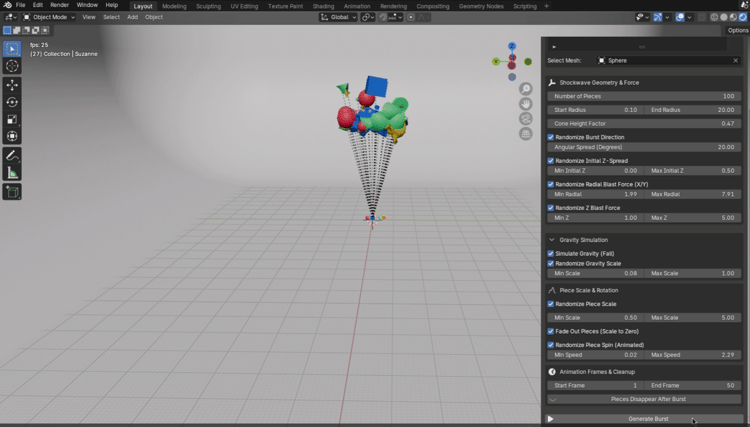This screenshot has width=750, height=427.
Task: Uncheck Randomize Z Blast Force
Action: [551, 208]
